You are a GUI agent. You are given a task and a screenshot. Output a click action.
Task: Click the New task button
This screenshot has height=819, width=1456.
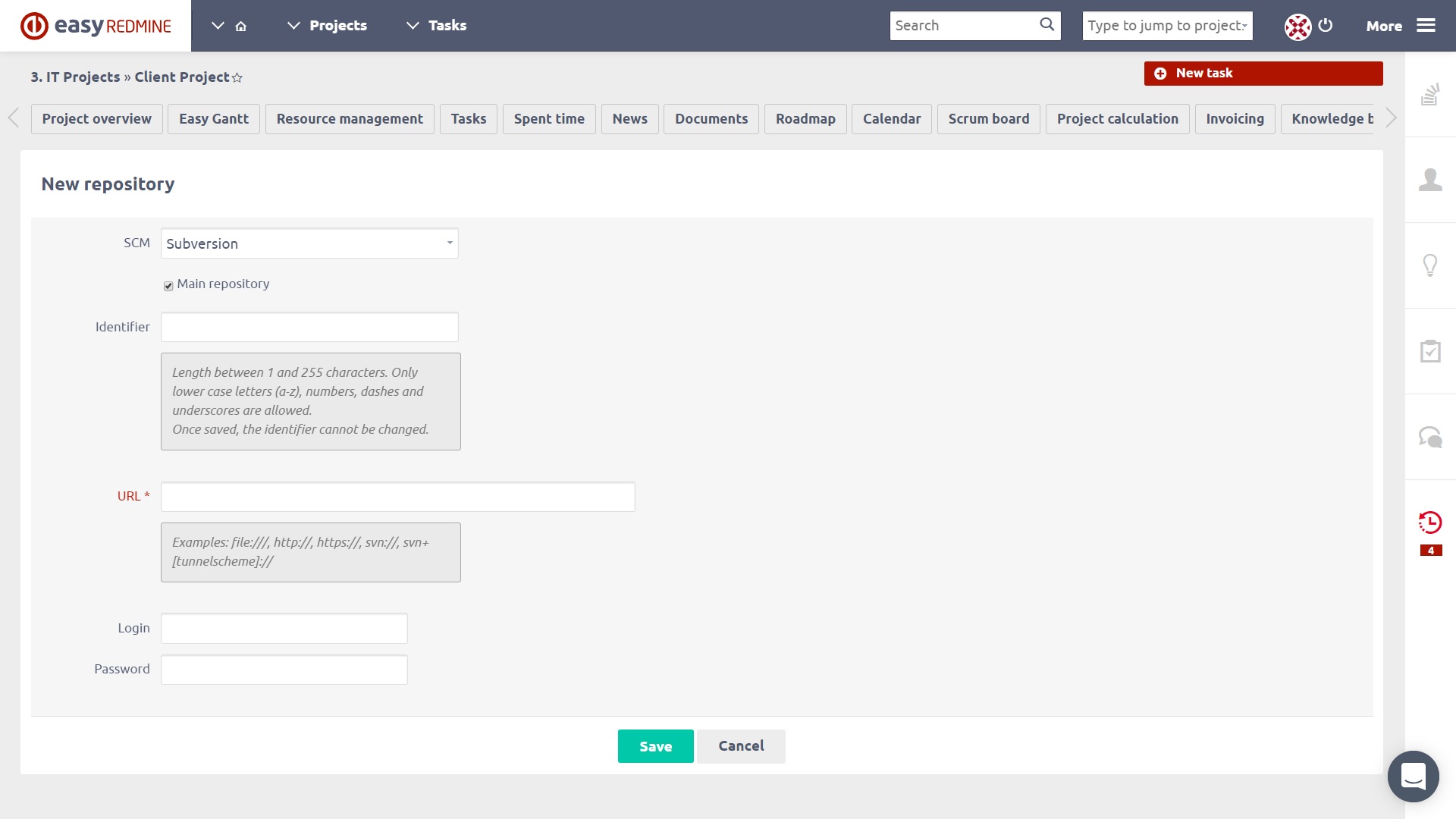tap(1262, 73)
